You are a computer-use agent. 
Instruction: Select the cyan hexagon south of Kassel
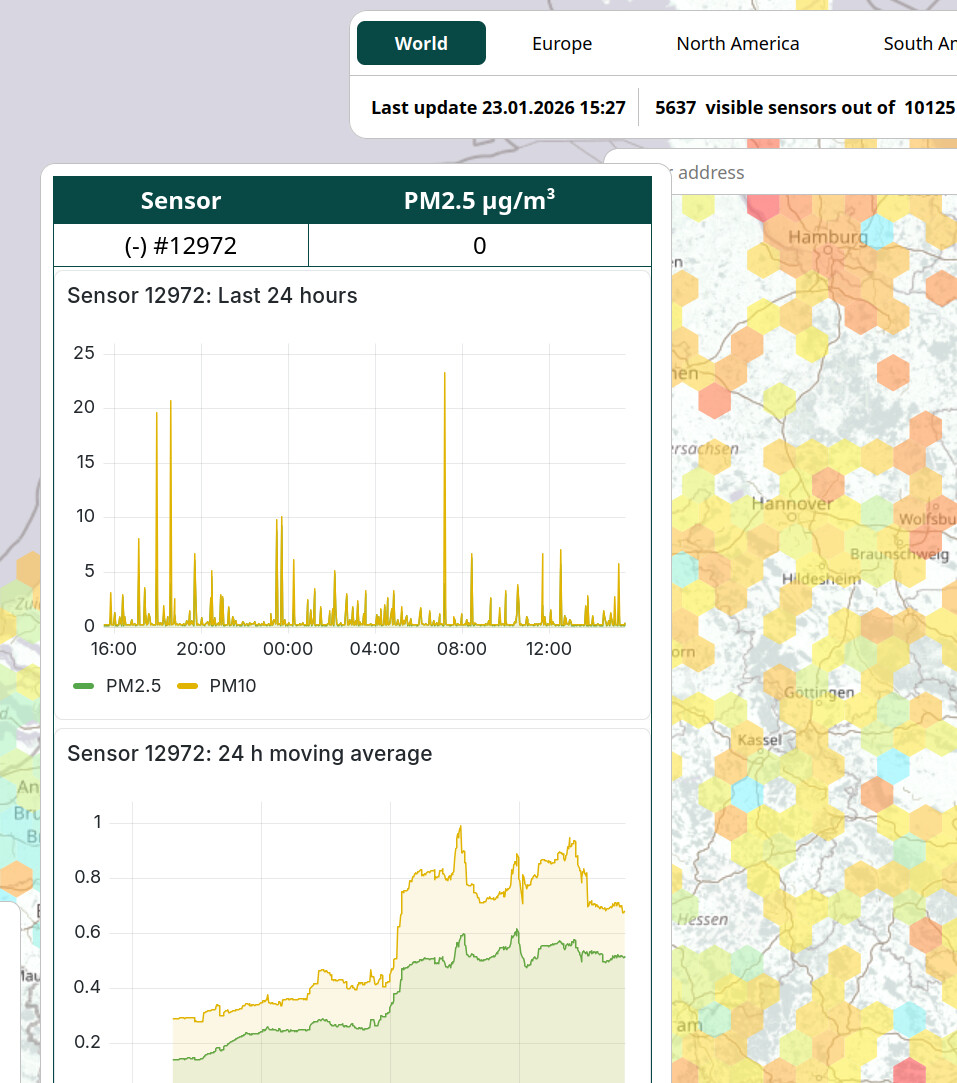pyautogui.click(x=746, y=794)
